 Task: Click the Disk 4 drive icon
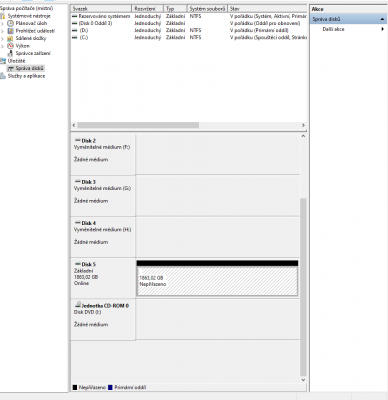pyautogui.click(x=78, y=223)
